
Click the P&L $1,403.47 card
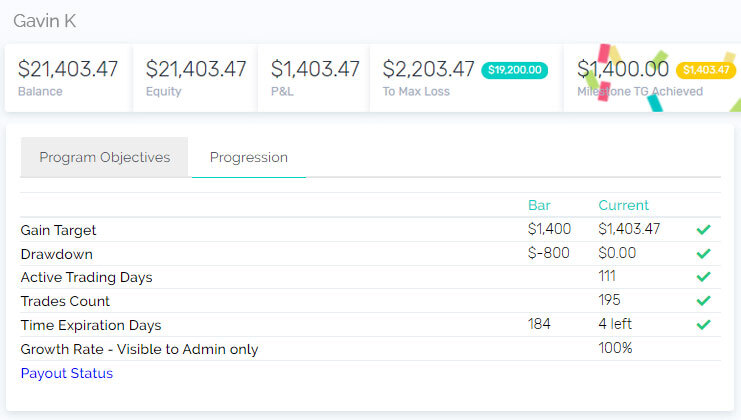coord(314,78)
